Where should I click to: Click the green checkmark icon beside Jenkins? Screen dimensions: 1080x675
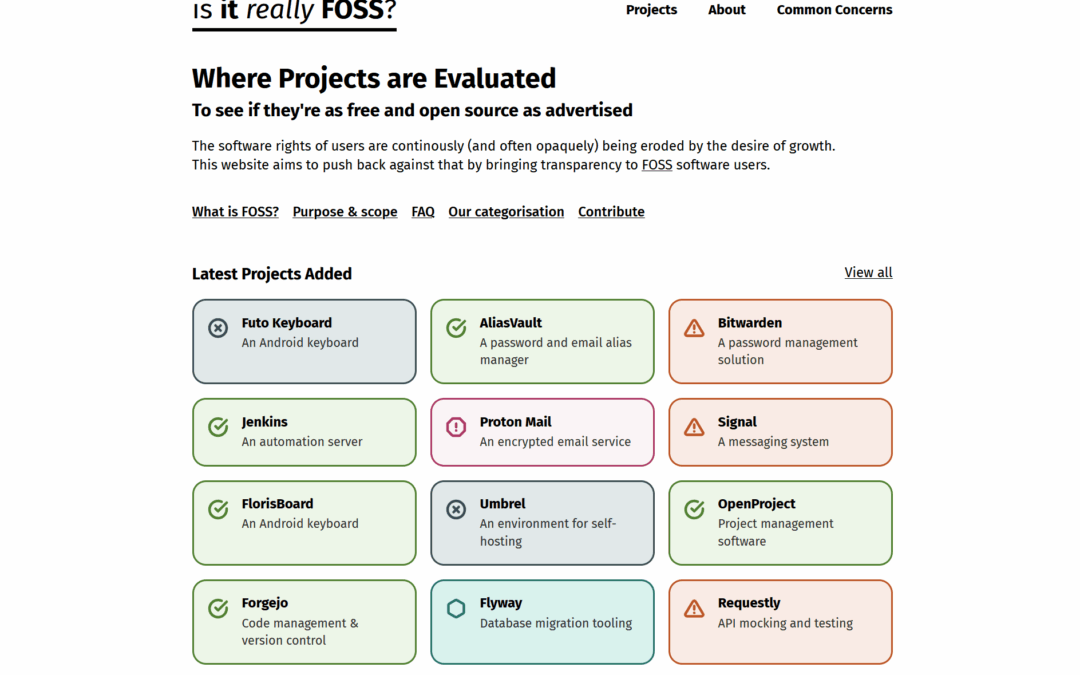click(x=218, y=427)
